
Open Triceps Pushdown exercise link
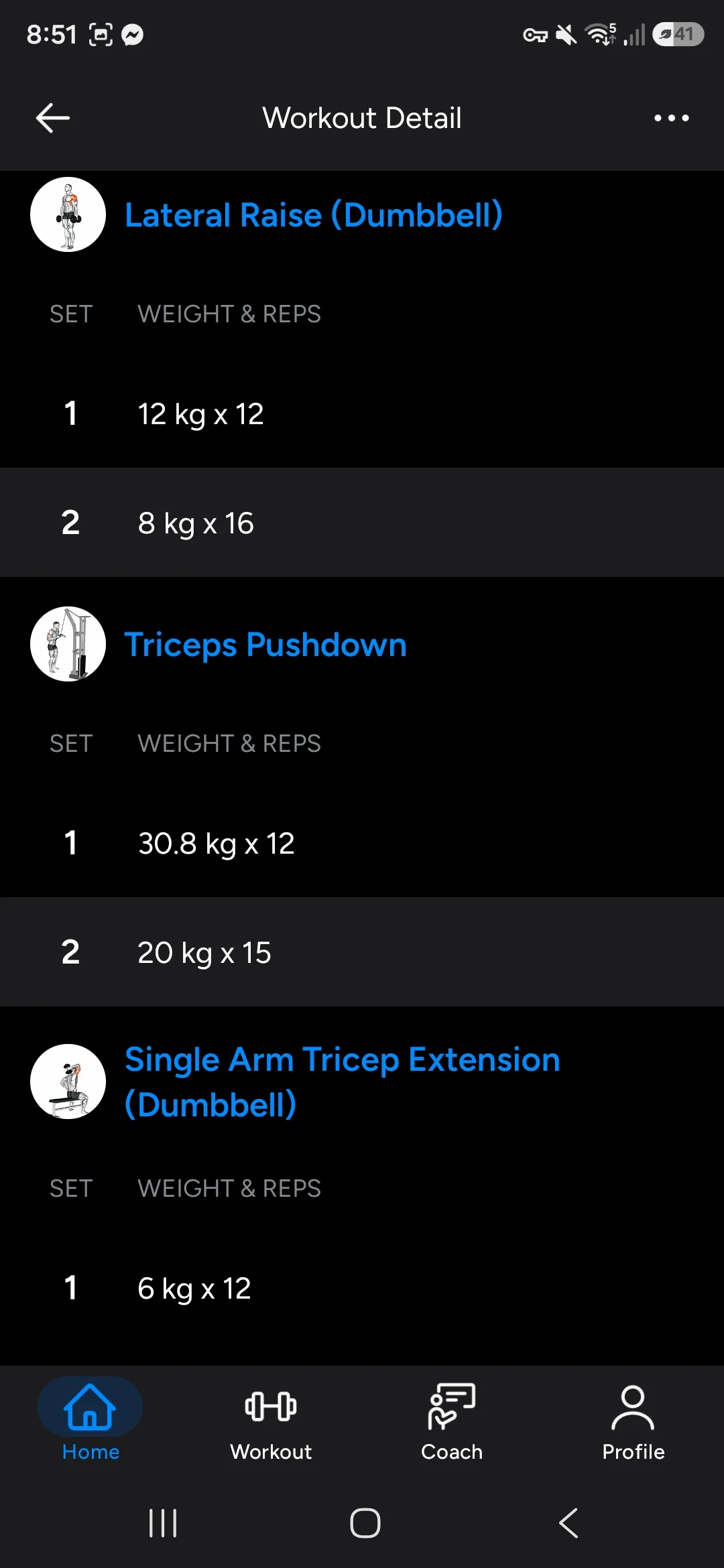[x=265, y=645]
